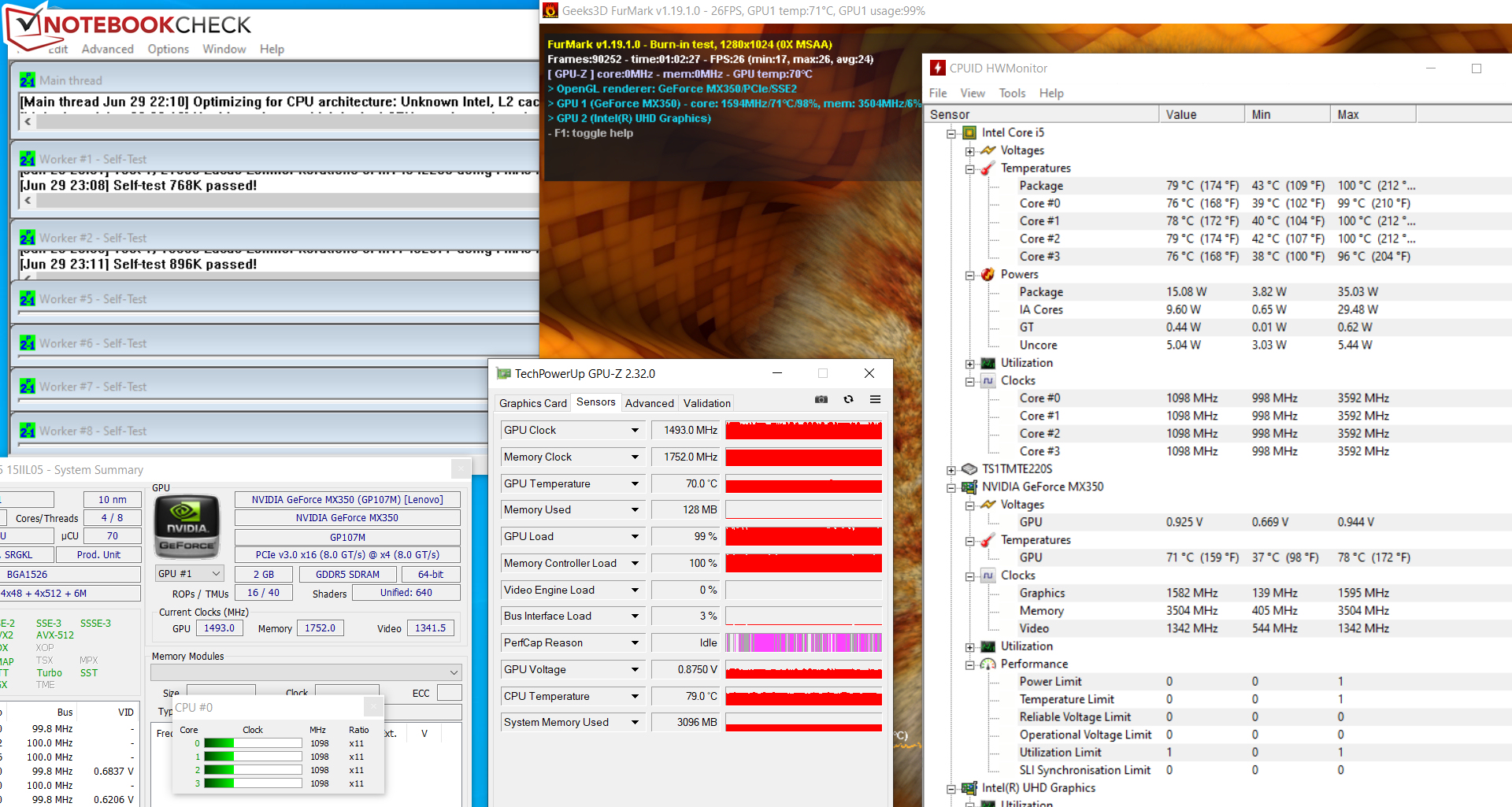Image resolution: width=1512 pixels, height=807 pixels.
Task: Click Intel(R) UHD Graphics card icon
Action: click(969, 787)
